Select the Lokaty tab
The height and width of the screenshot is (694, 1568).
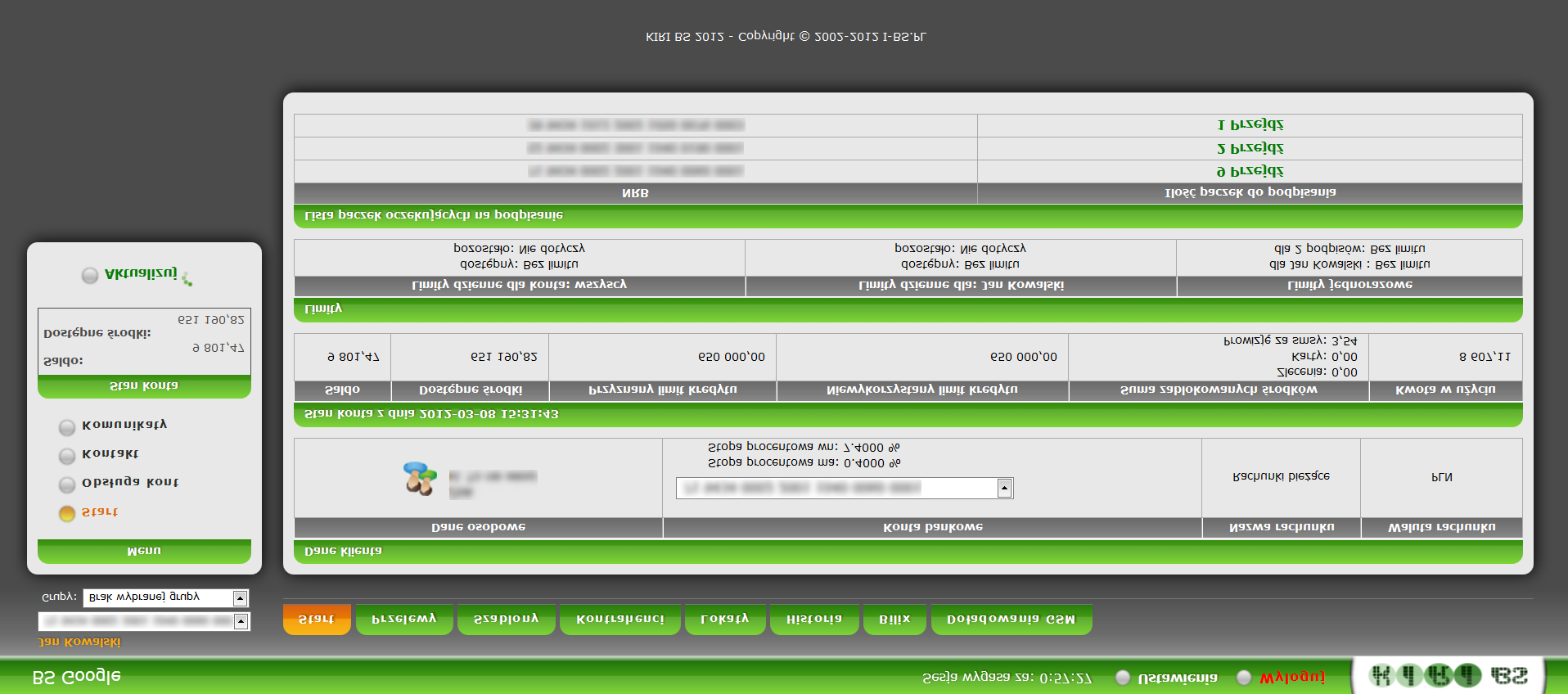[725, 619]
